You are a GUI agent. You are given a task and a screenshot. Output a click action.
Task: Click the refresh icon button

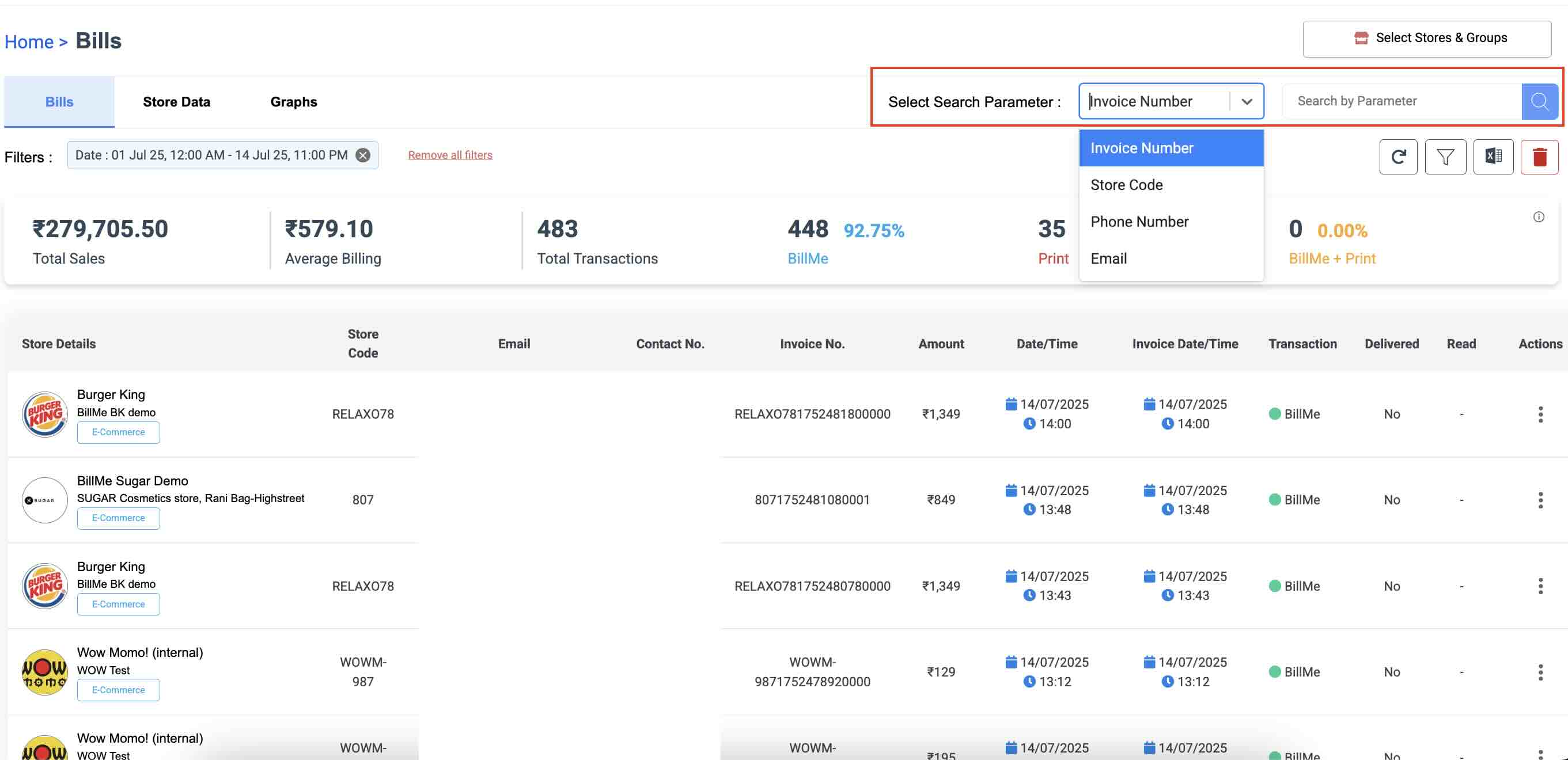pyautogui.click(x=1397, y=157)
